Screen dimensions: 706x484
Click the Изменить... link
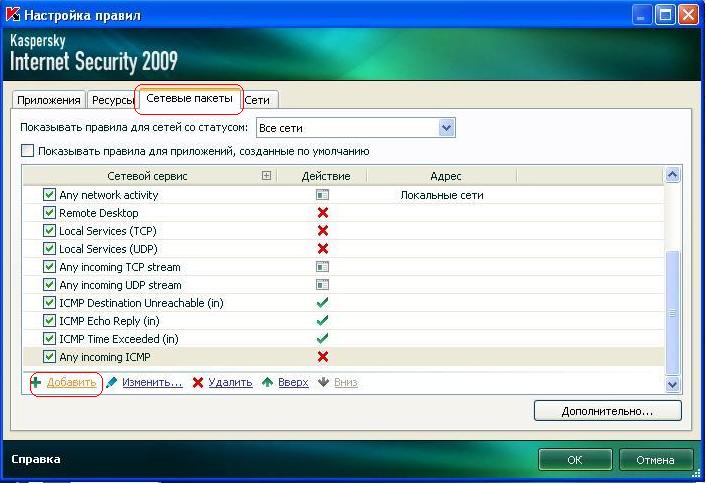[152, 383]
